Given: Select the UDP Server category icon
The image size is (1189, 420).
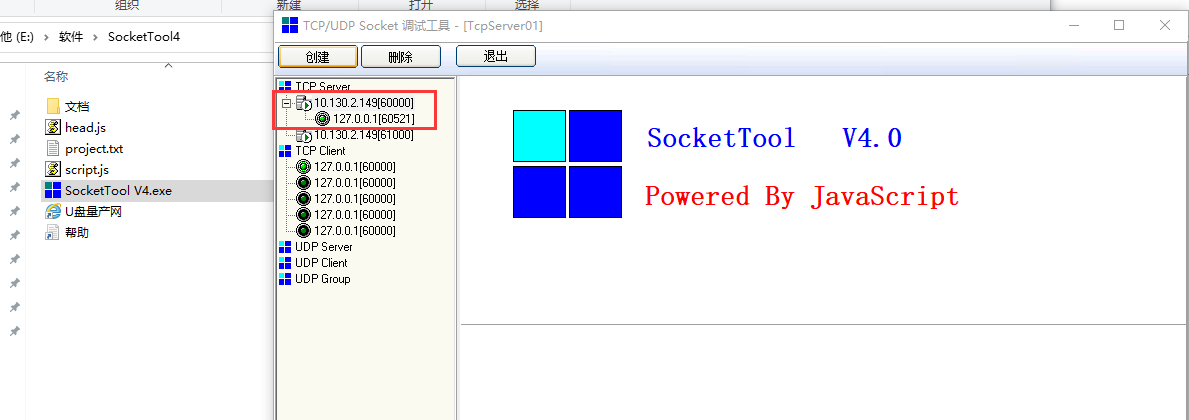Looking at the screenshot, I should point(285,247).
